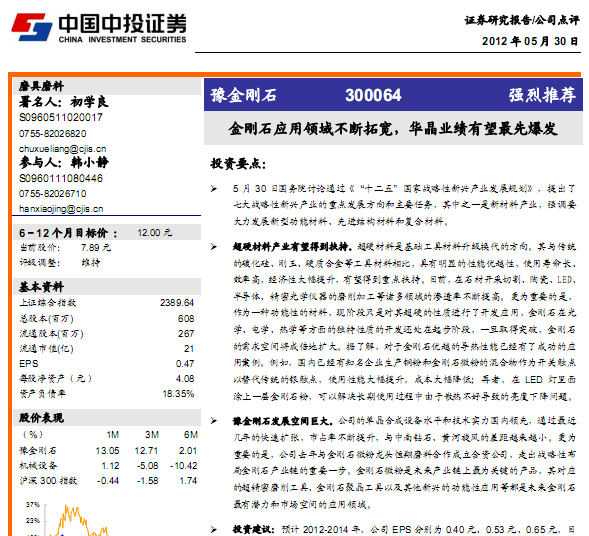
Task: Click the '流通市值(亿)' row label
Action: coord(46,349)
